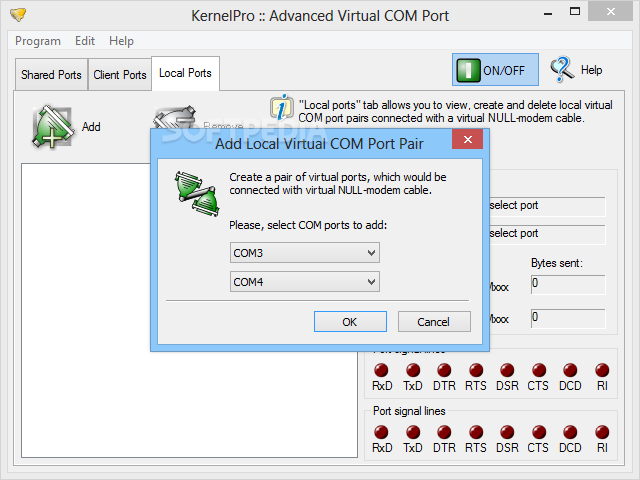Toggle the ON/OFF power button
Image resolution: width=640 pixels, height=480 pixels.
pos(495,70)
